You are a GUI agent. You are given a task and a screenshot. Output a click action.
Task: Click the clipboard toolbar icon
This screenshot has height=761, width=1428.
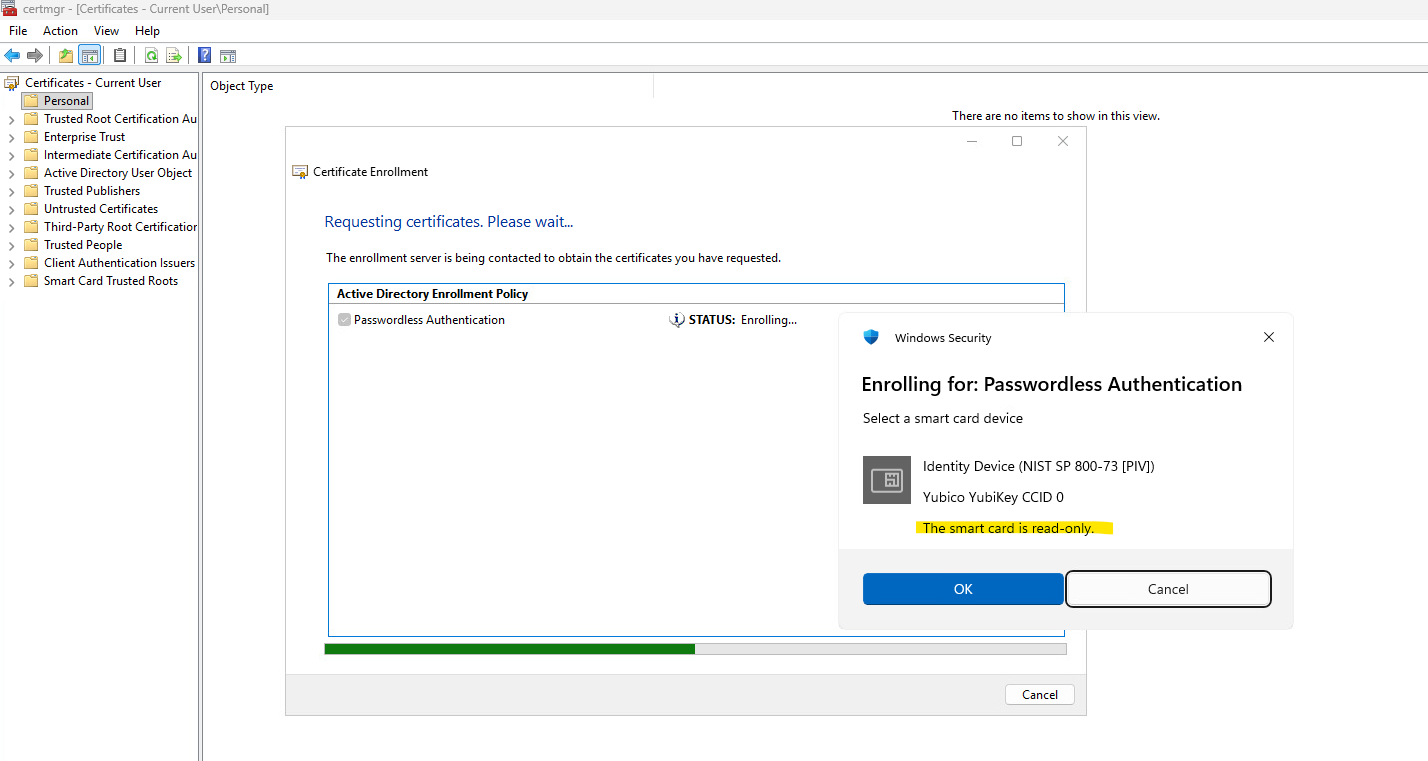coord(120,55)
